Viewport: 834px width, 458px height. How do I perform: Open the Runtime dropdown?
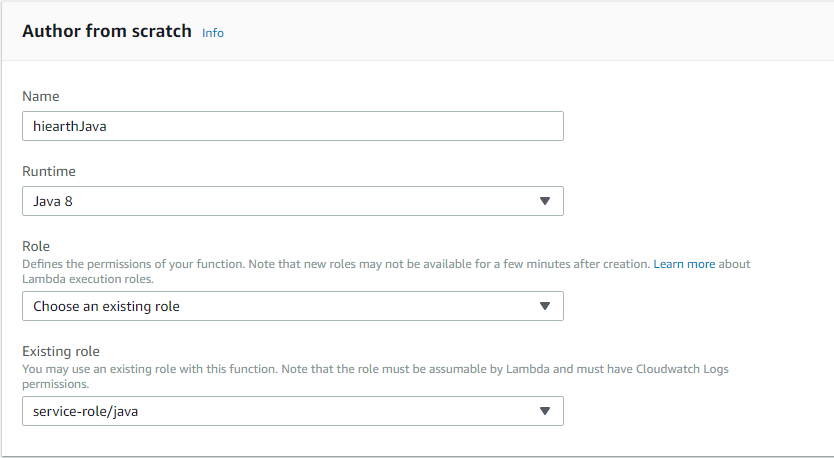pos(292,201)
